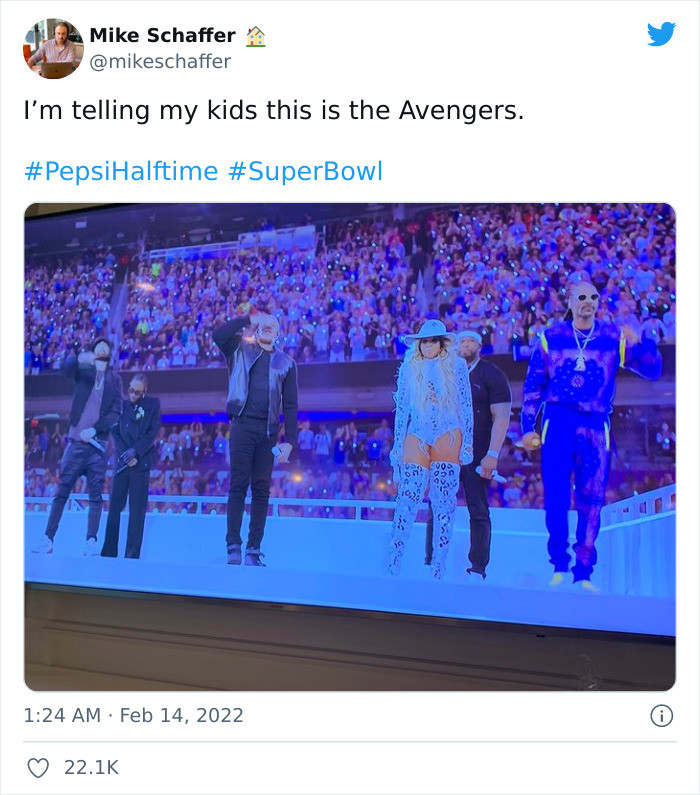Viewport: 700px width, 795px height.
Task: Like the tweet with heart icon
Action: tap(39, 767)
